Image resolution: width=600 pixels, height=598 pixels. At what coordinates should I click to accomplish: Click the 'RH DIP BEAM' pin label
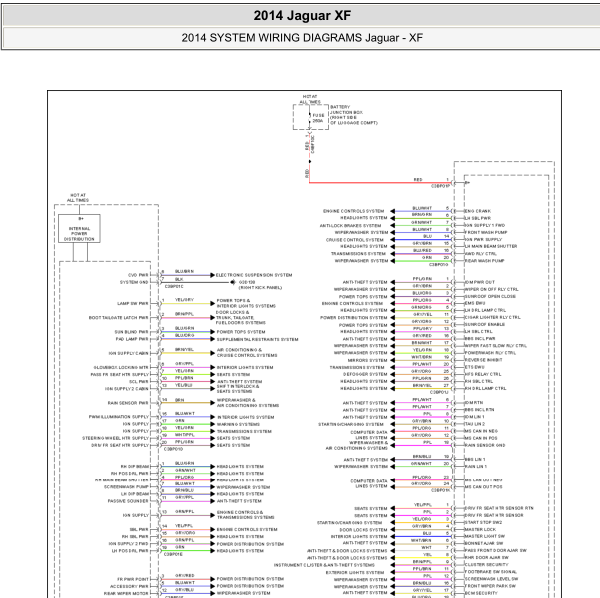click(x=135, y=467)
